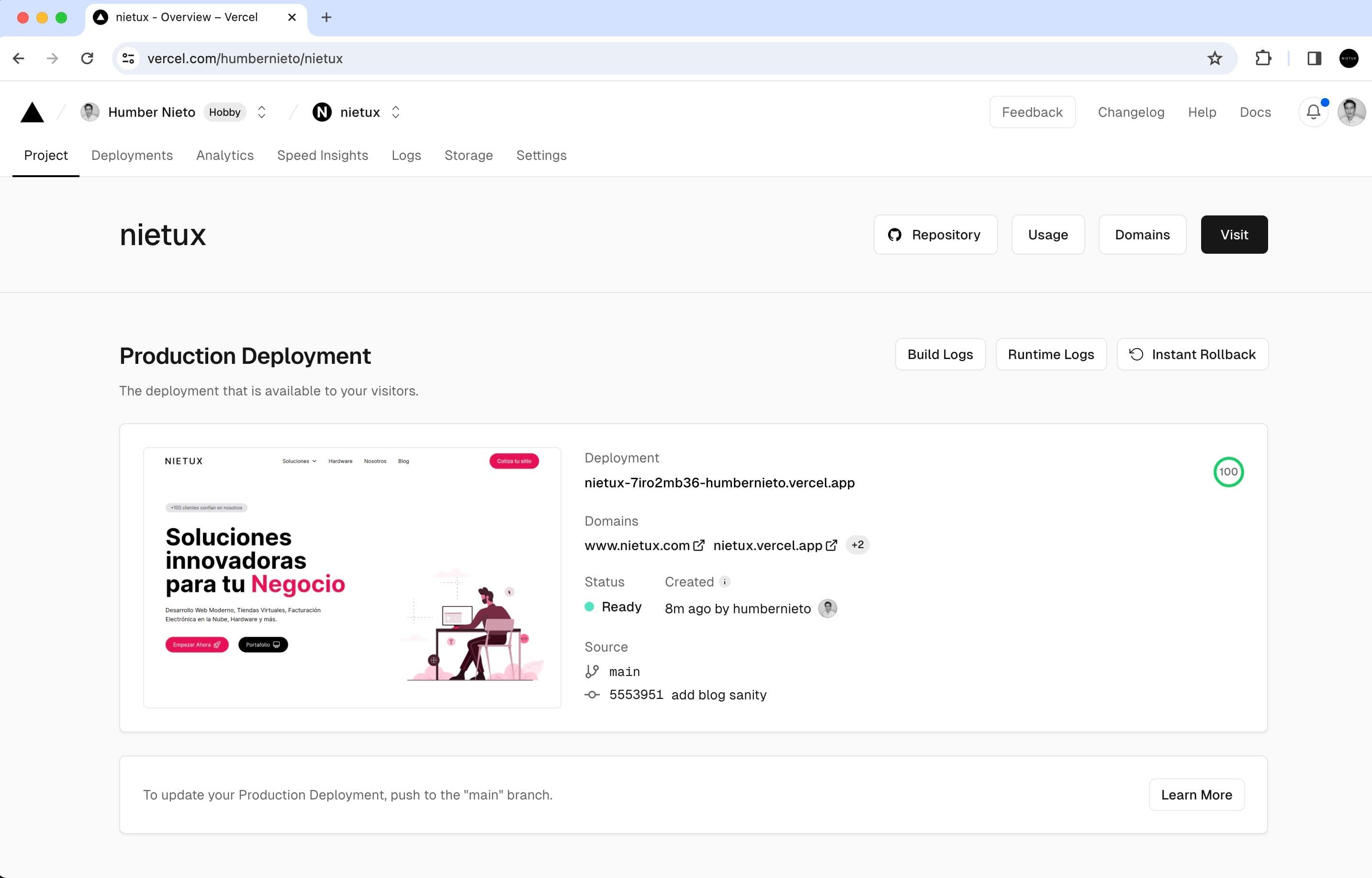This screenshot has width=1372, height=878.
Task: Open the nietux.vercel.app domain link
Action: coord(775,546)
